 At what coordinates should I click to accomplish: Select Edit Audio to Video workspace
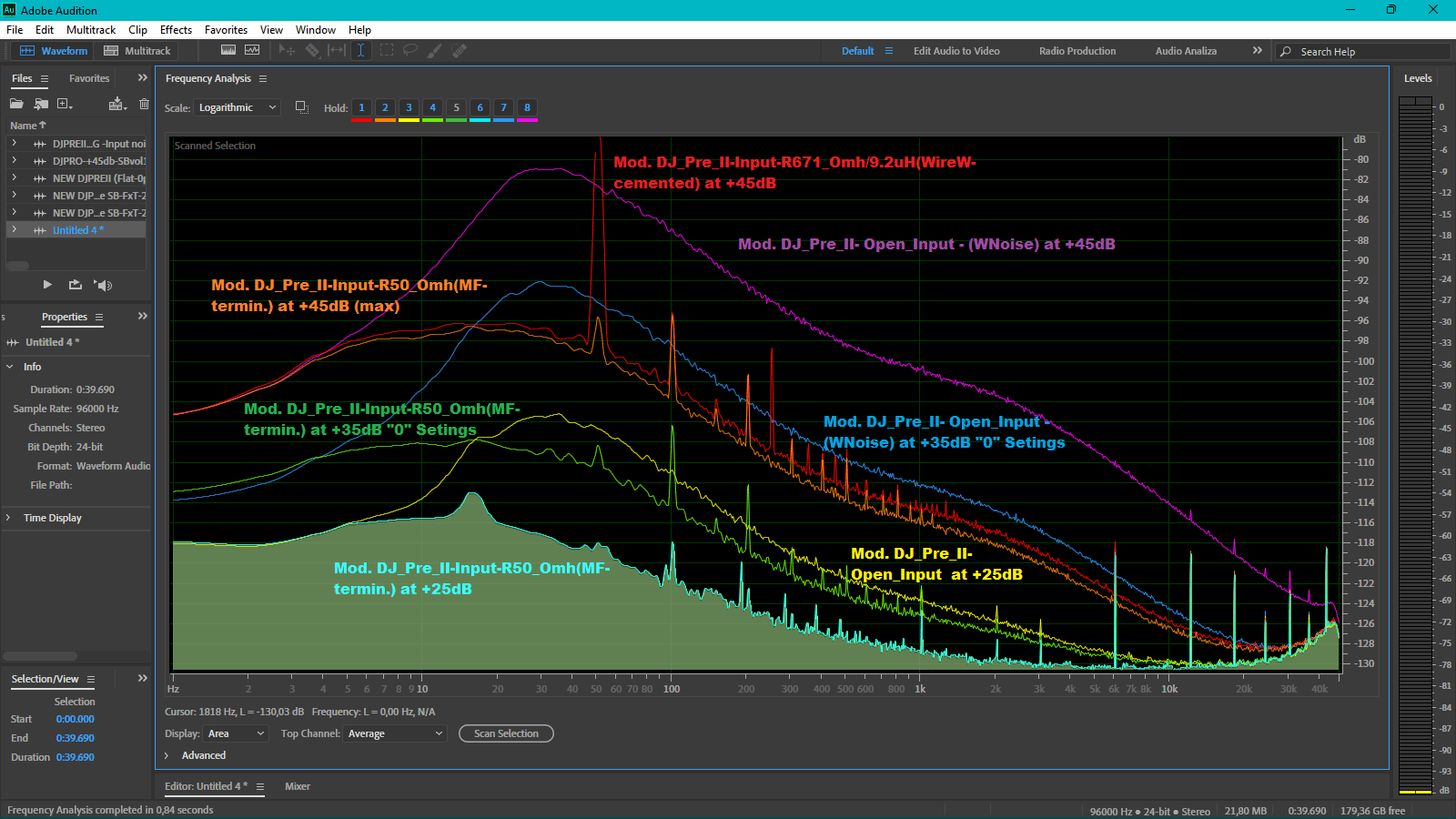tap(956, 51)
